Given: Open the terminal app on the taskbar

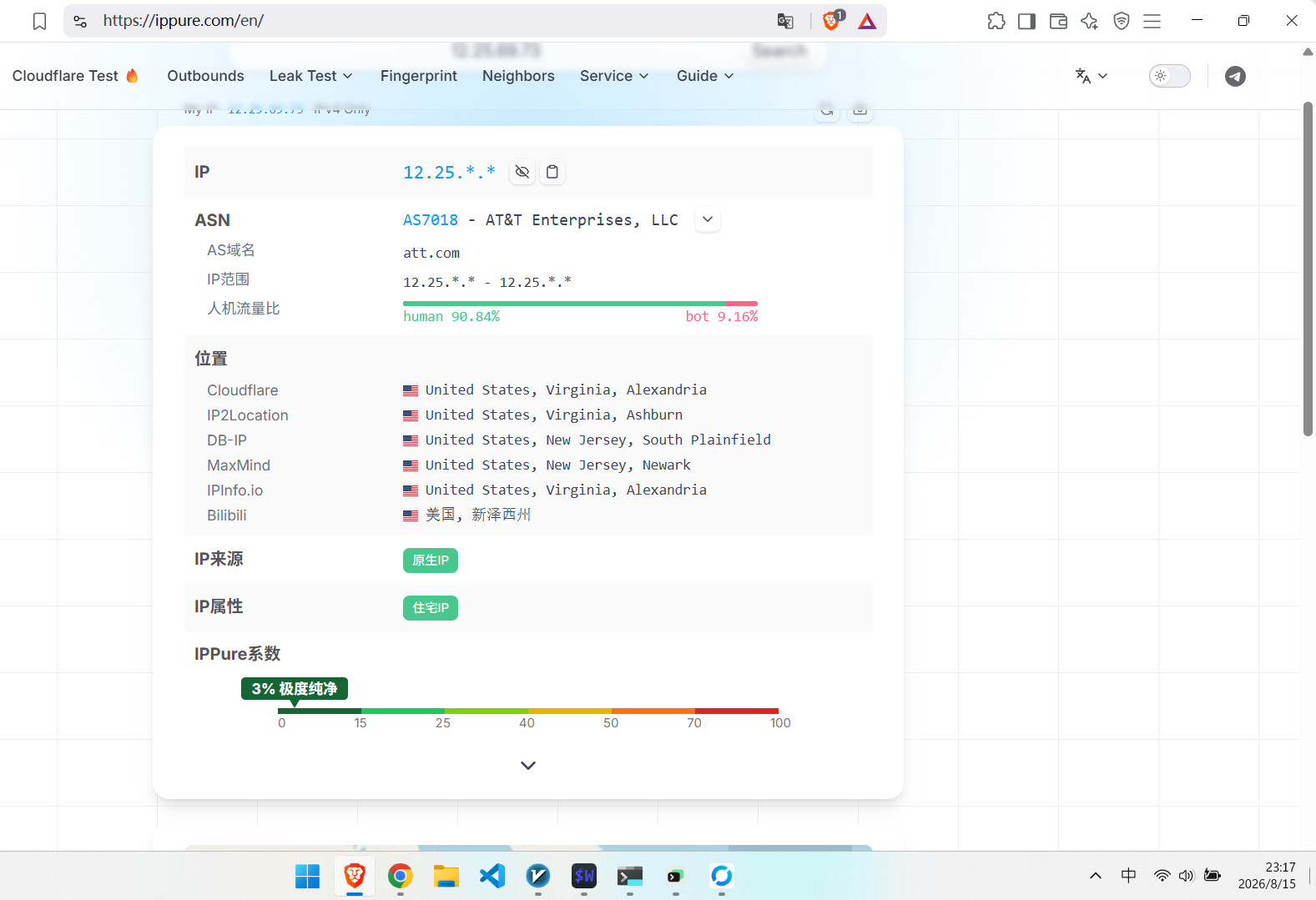Looking at the screenshot, I should [630, 876].
